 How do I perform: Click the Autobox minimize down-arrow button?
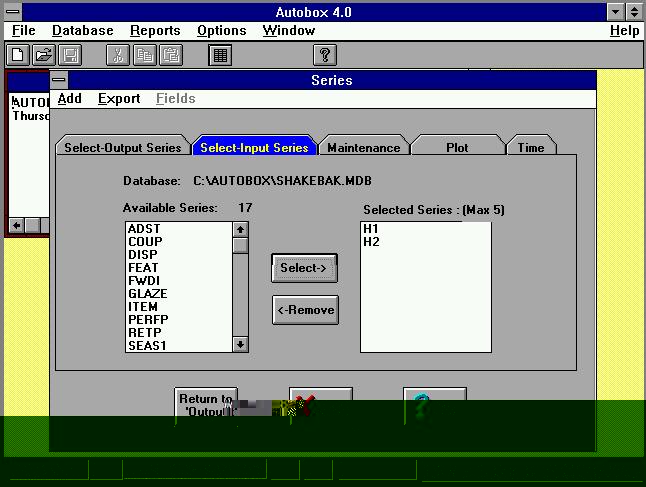point(616,12)
